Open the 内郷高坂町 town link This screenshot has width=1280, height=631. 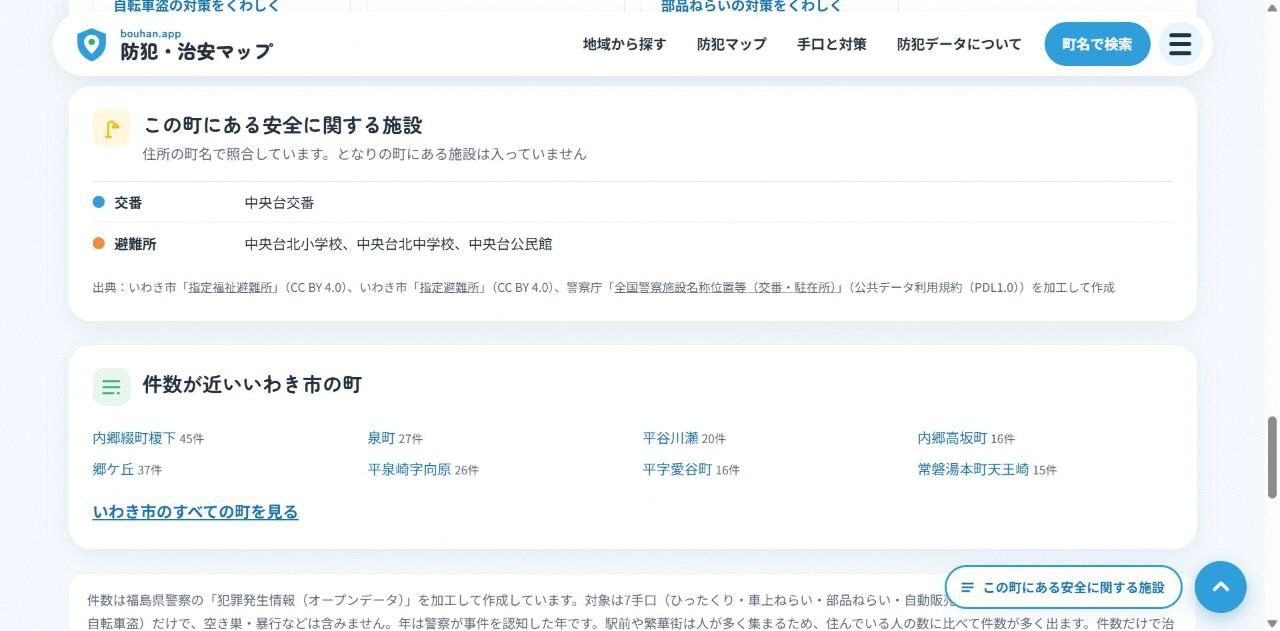point(952,438)
